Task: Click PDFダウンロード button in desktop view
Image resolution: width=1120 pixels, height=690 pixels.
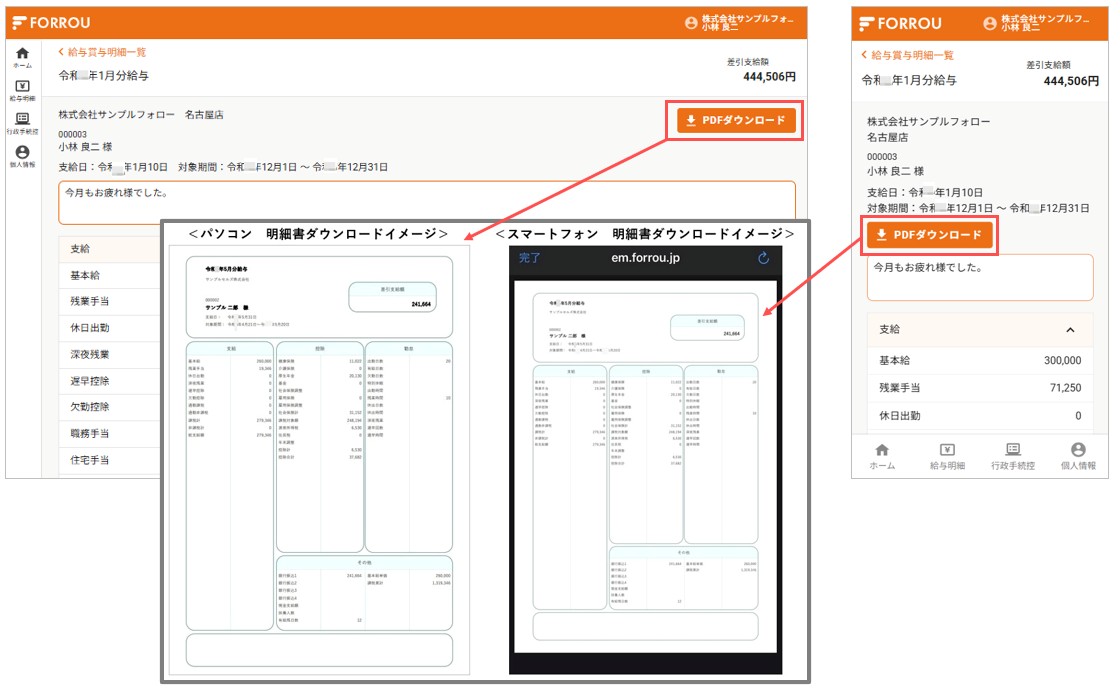Action: click(736, 120)
